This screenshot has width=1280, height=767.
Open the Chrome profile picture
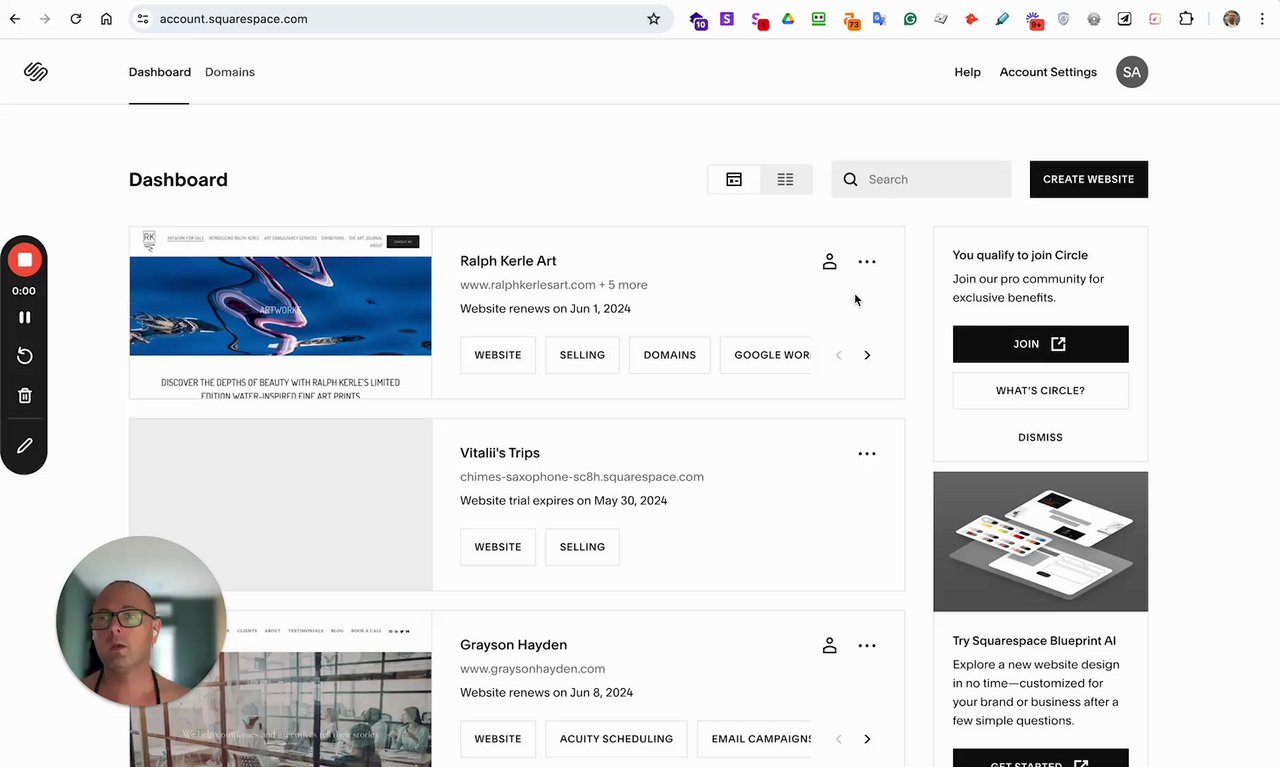click(1231, 19)
